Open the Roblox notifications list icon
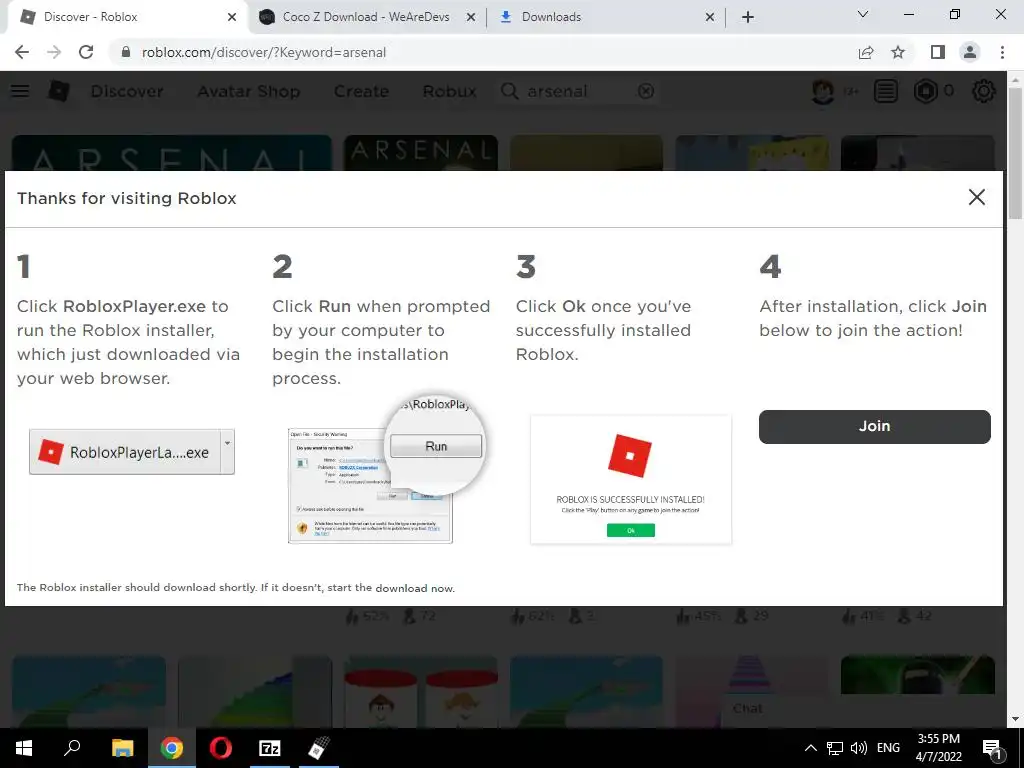 886,91
